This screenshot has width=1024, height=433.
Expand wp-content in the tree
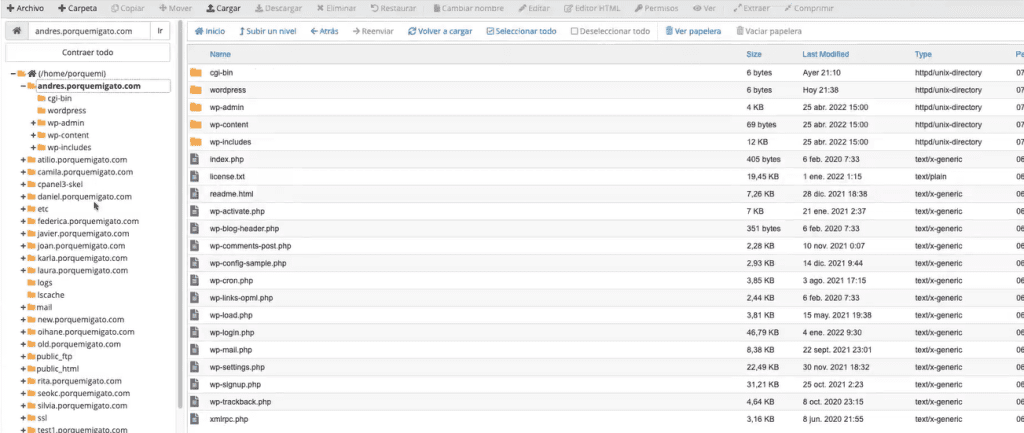pyautogui.click(x=33, y=135)
